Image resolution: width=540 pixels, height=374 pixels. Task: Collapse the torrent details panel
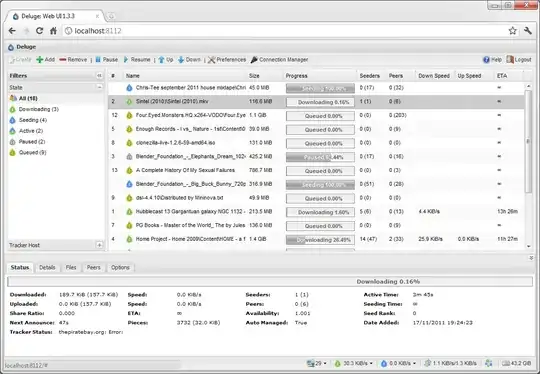[531, 258]
